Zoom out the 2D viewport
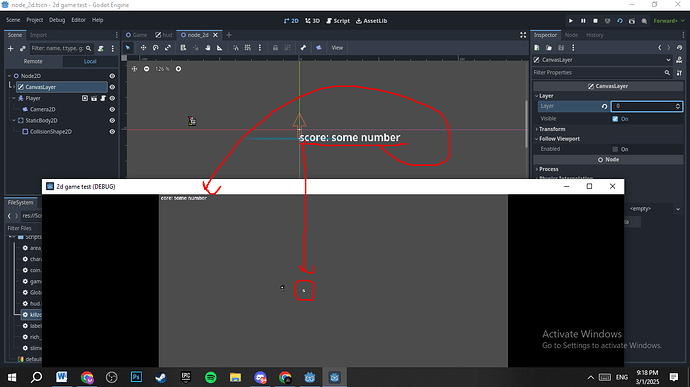Viewport: 690px width, 387px height. 147,69
